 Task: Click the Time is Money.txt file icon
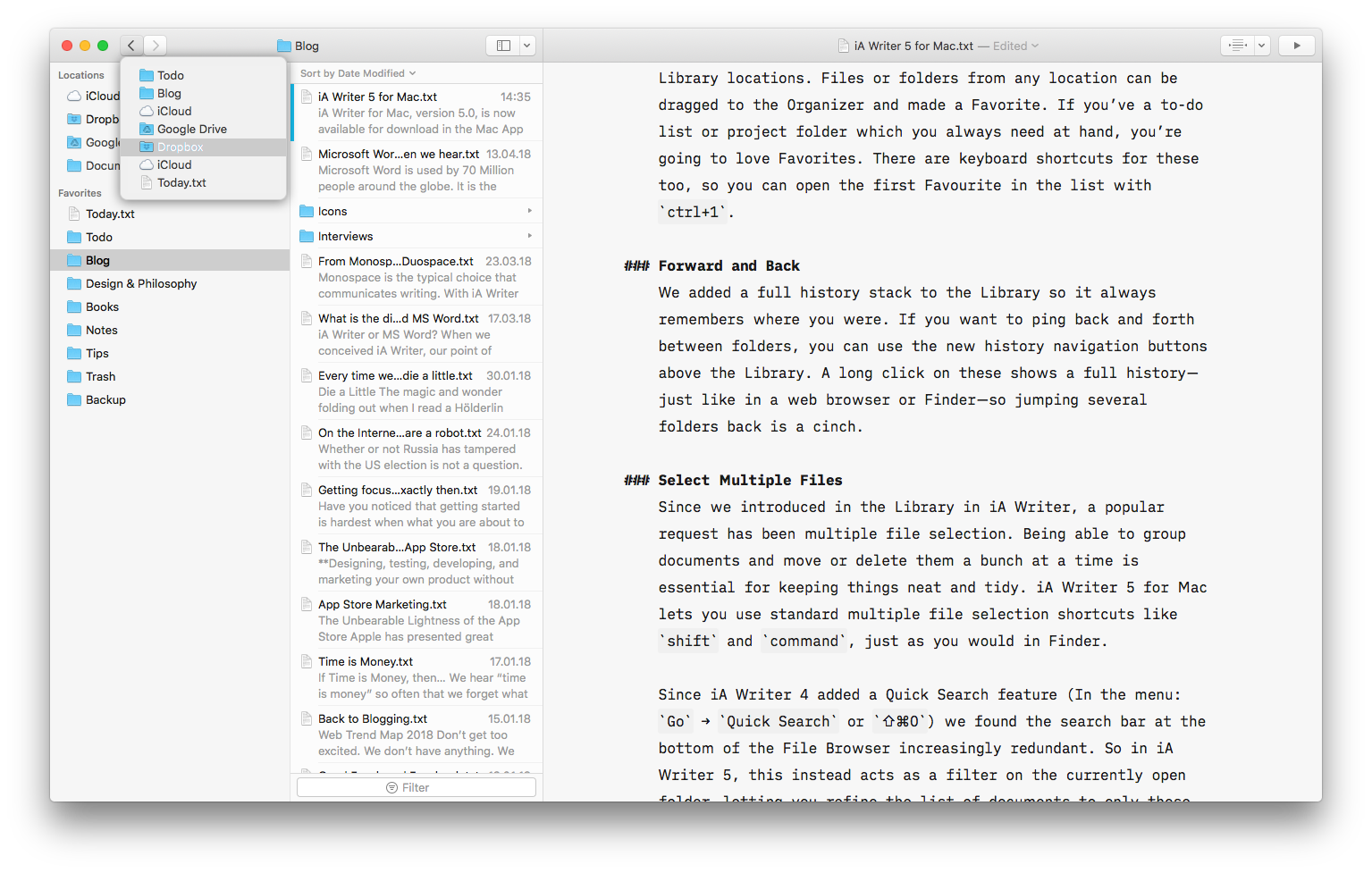[x=307, y=662]
